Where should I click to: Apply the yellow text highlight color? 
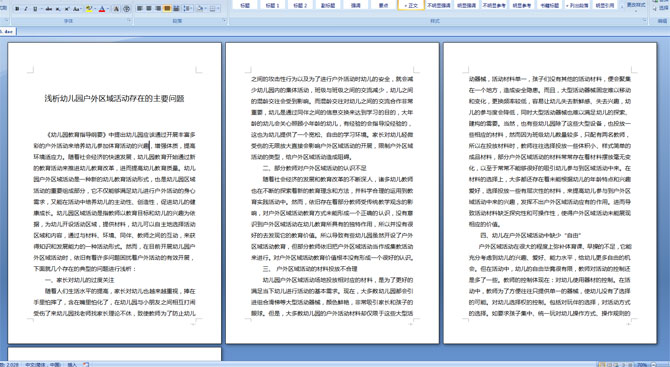pos(89,9)
